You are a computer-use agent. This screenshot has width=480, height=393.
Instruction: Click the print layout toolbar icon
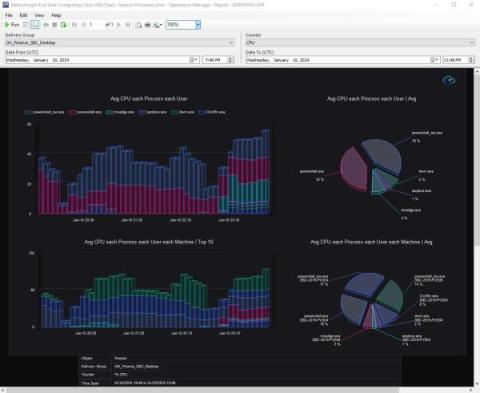click(138, 25)
